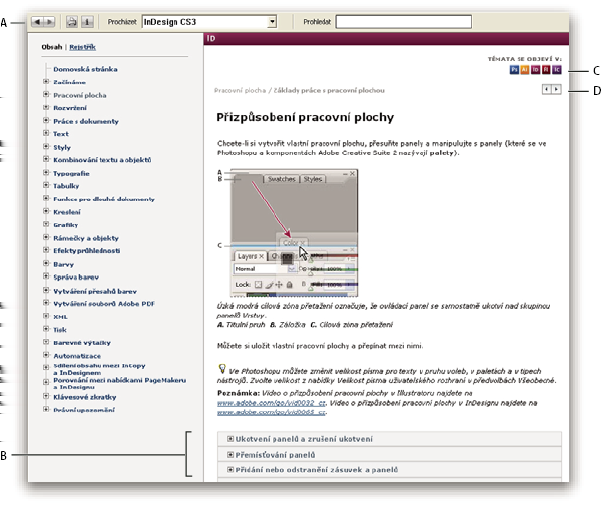Open the Kombinování textu a objektů topic
The width and height of the screenshot is (602, 506).
click(x=102, y=160)
